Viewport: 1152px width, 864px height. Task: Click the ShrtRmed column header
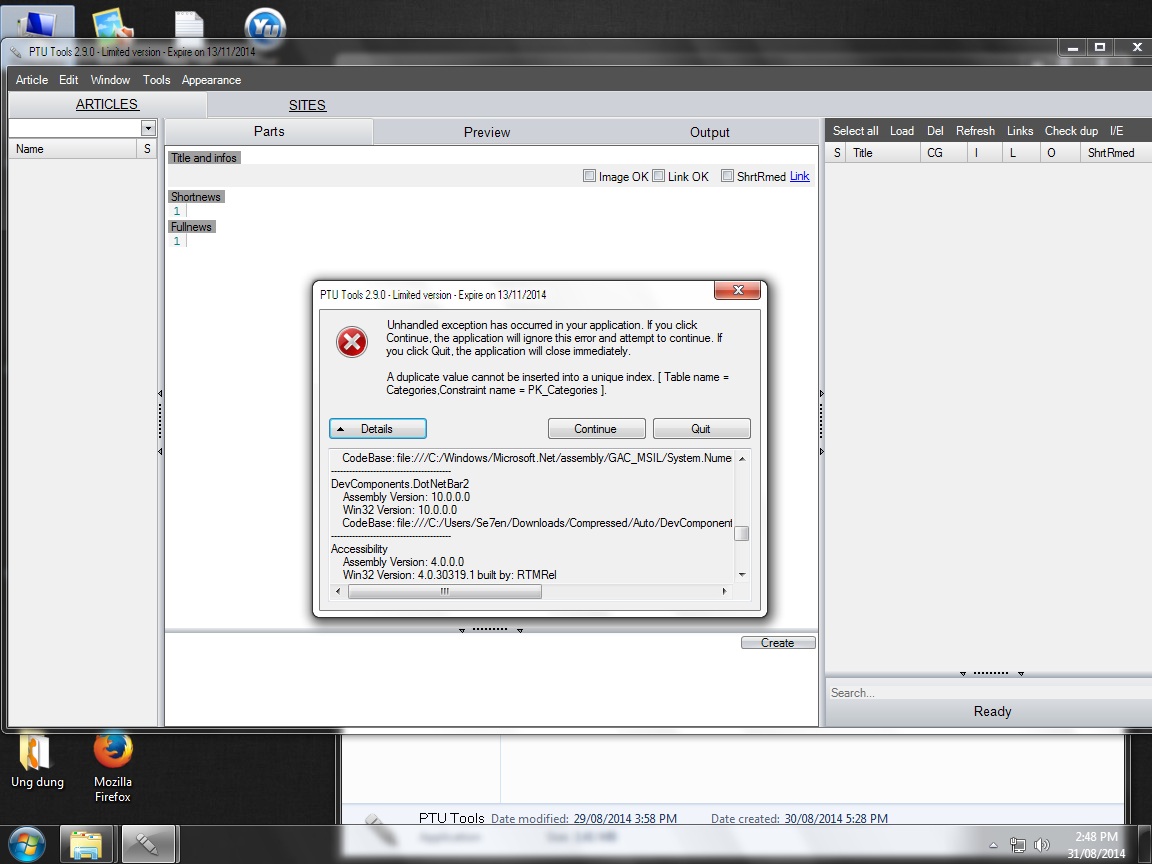[1115, 153]
